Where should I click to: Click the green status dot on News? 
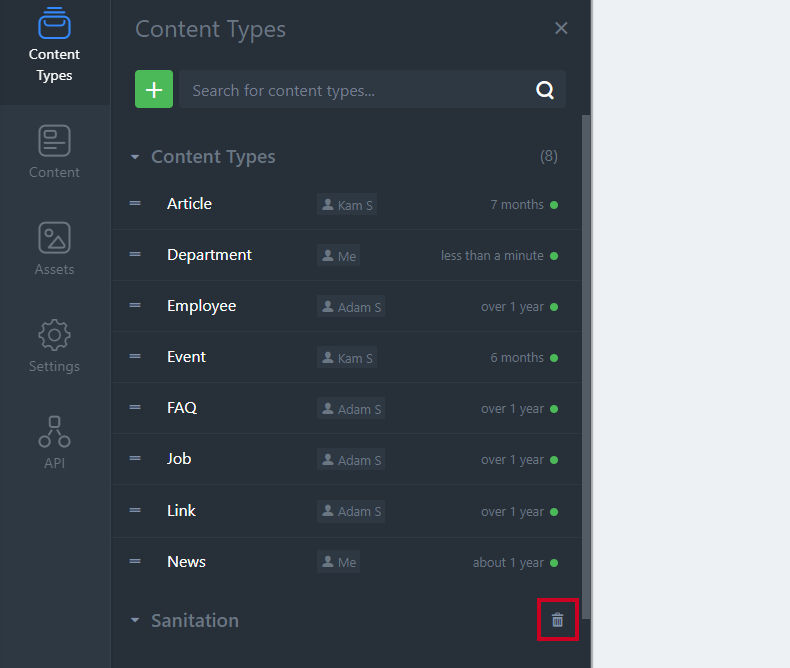tap(554, 563)
